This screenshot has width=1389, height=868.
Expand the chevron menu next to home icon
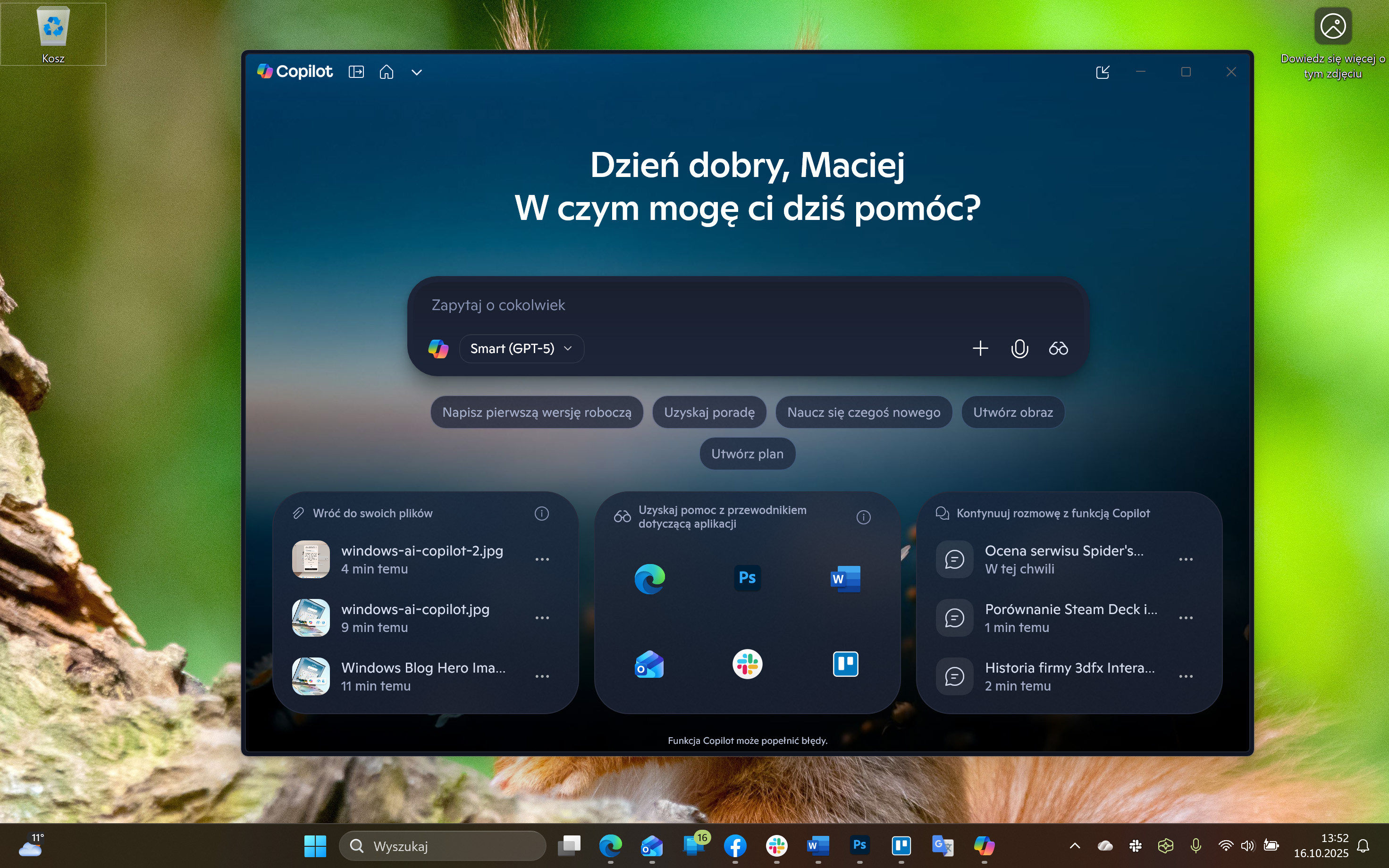pos(417,72)
